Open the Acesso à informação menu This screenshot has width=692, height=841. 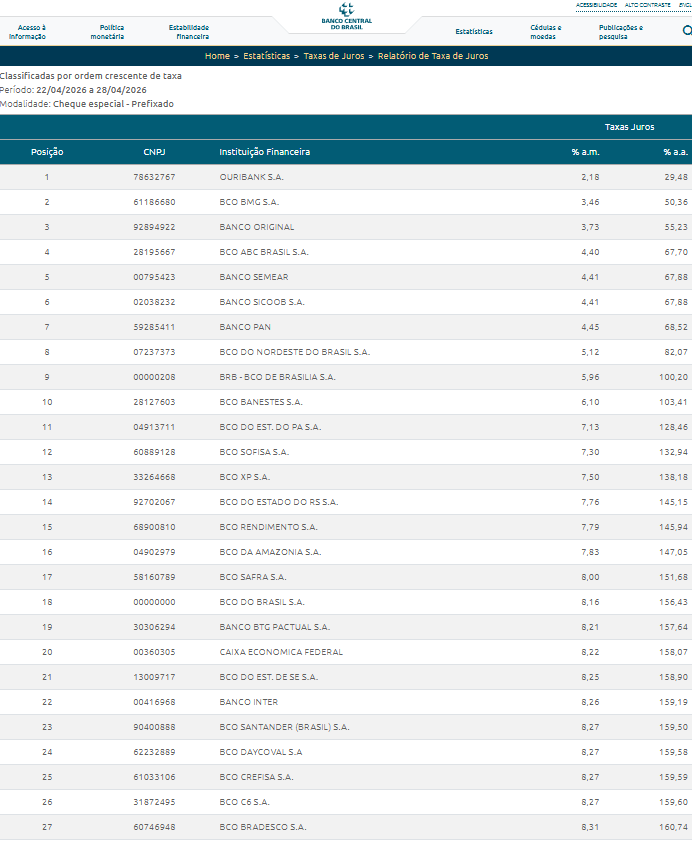[x=27, y=32]
